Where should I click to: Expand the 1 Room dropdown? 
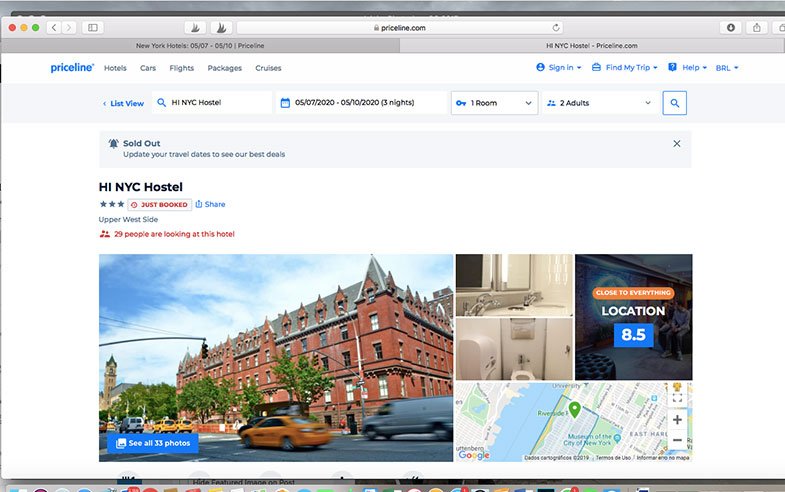tap(494, 103)
